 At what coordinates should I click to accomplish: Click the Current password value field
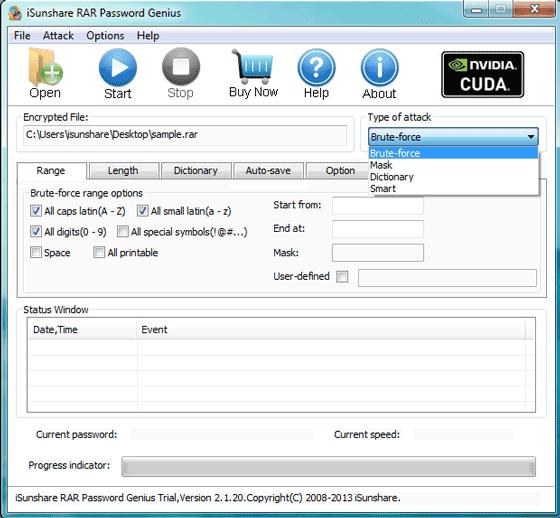(x=221, y=434)
